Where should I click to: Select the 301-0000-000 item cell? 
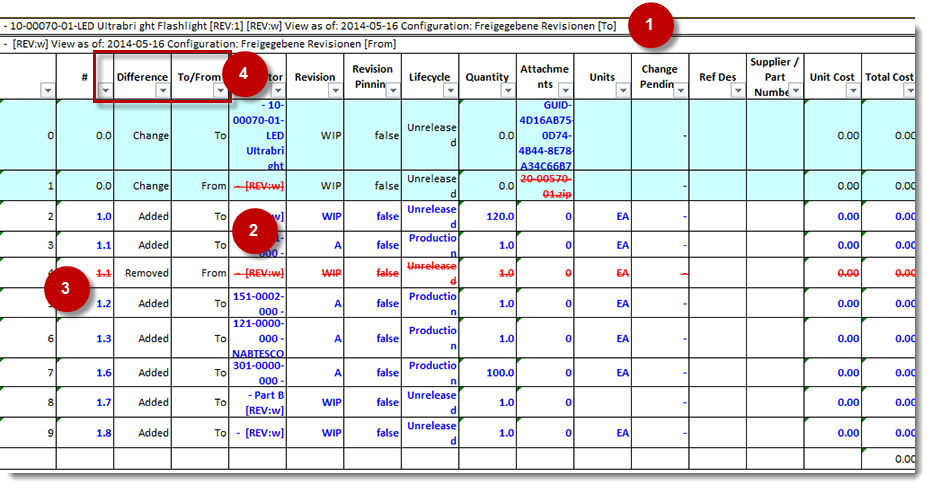(x=257, y=373)
